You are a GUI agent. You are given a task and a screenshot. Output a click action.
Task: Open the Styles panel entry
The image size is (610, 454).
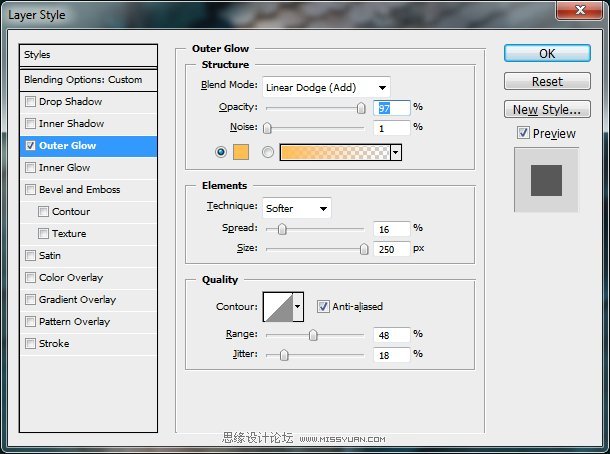point(88,55)
